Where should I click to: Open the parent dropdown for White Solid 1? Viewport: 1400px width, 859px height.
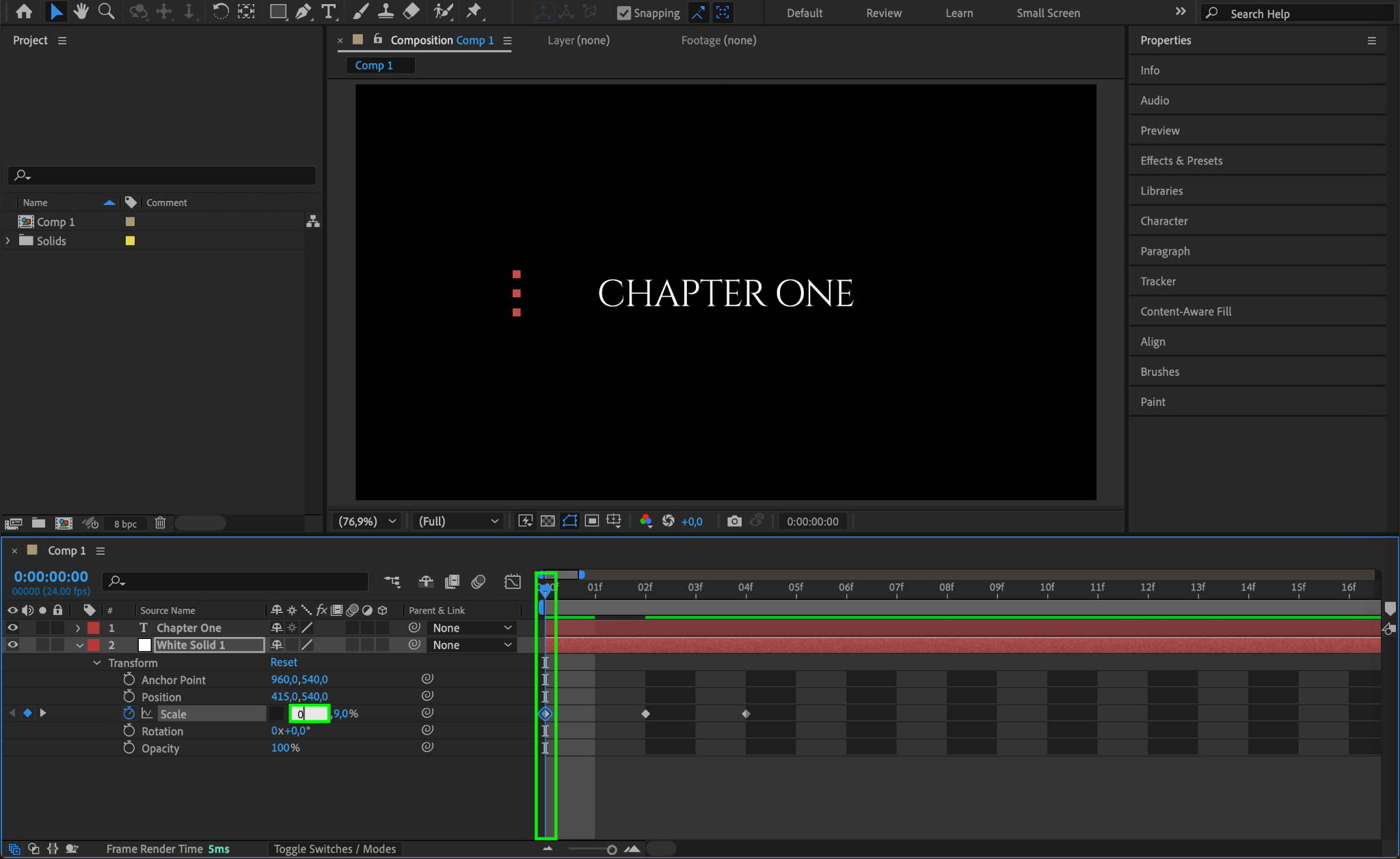[472, 645]
